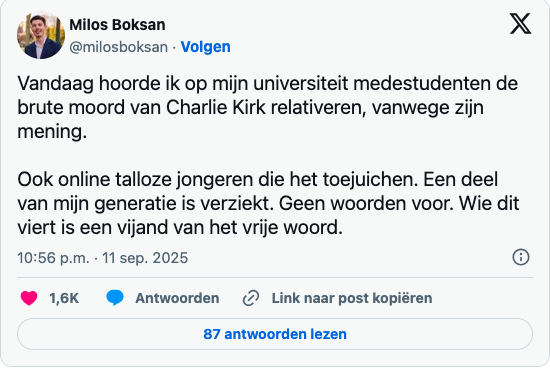
Task: Open the info circle icon
Action: coord(521,257)
